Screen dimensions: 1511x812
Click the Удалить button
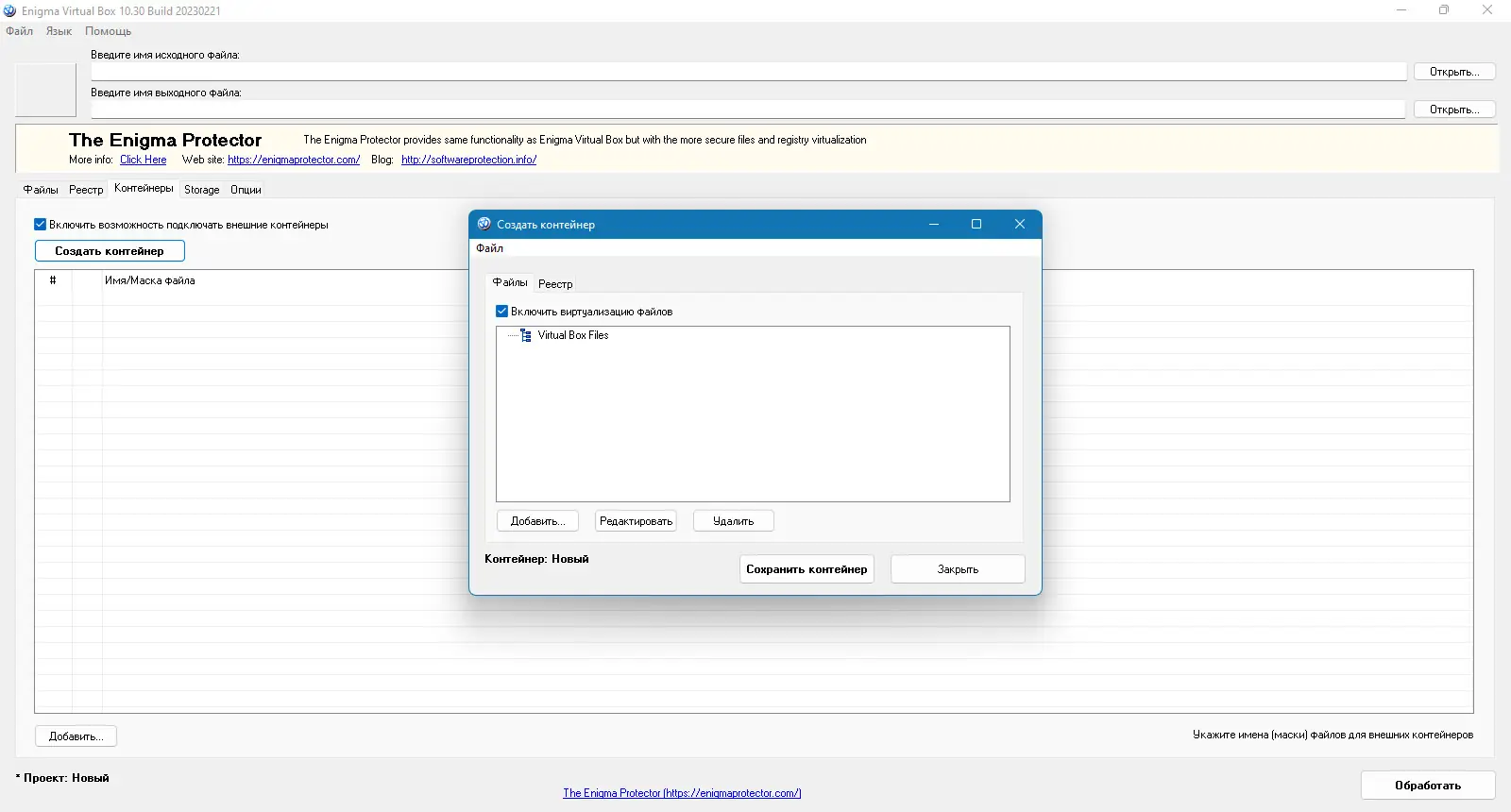pyautogui.click(x=734, y=521)
